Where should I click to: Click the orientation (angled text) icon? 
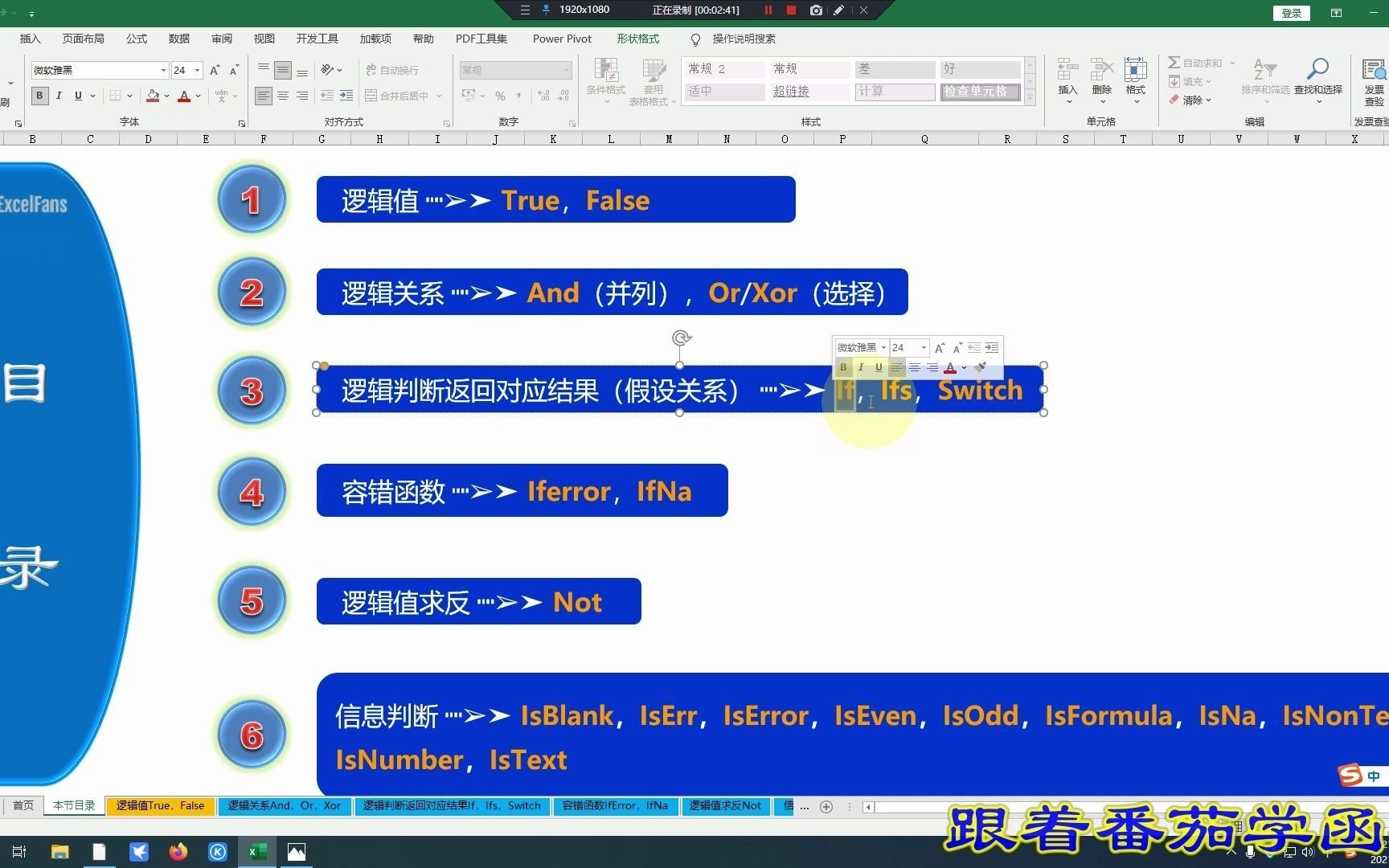click(327, 70)
